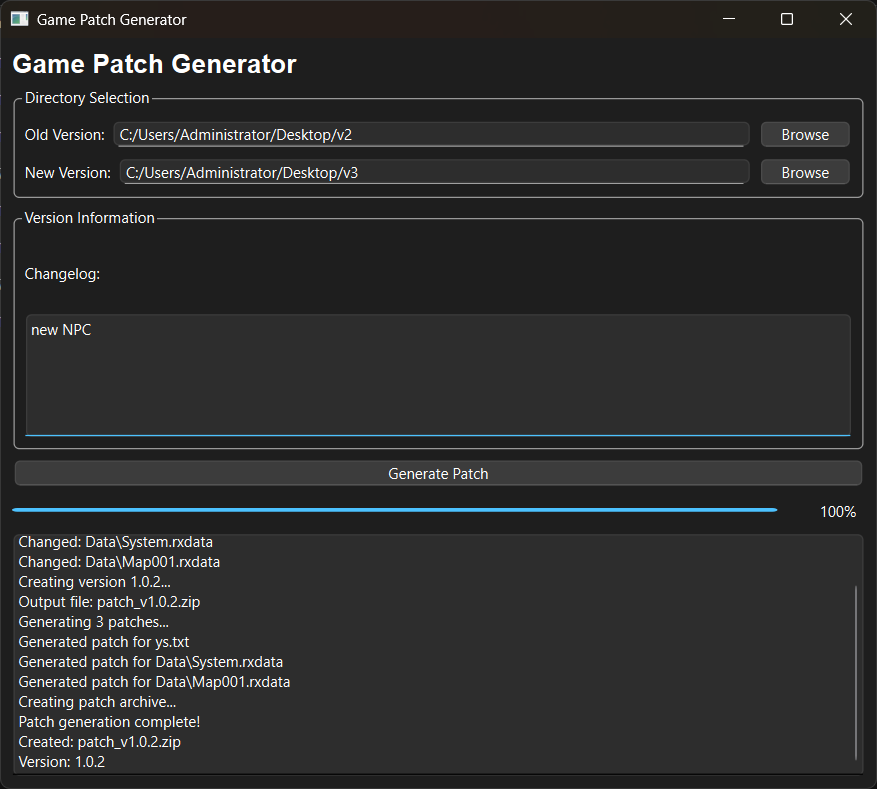This screenshot has height=789, width=877.
Task: Close the Game Patch Generator window
Action: [846, 19]
